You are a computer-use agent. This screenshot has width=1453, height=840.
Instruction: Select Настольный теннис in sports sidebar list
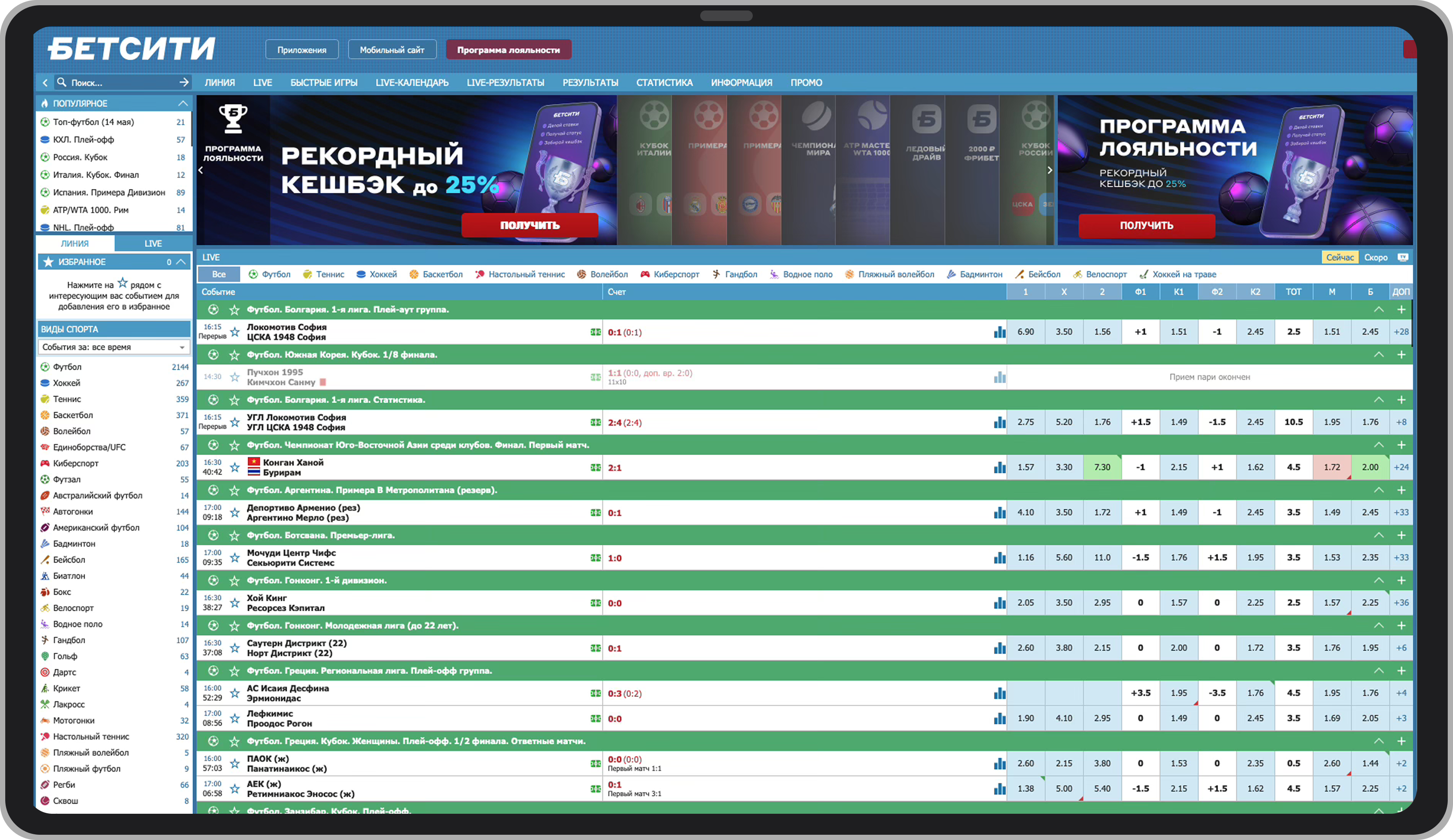pyautogui.click(x=91, y=736)
